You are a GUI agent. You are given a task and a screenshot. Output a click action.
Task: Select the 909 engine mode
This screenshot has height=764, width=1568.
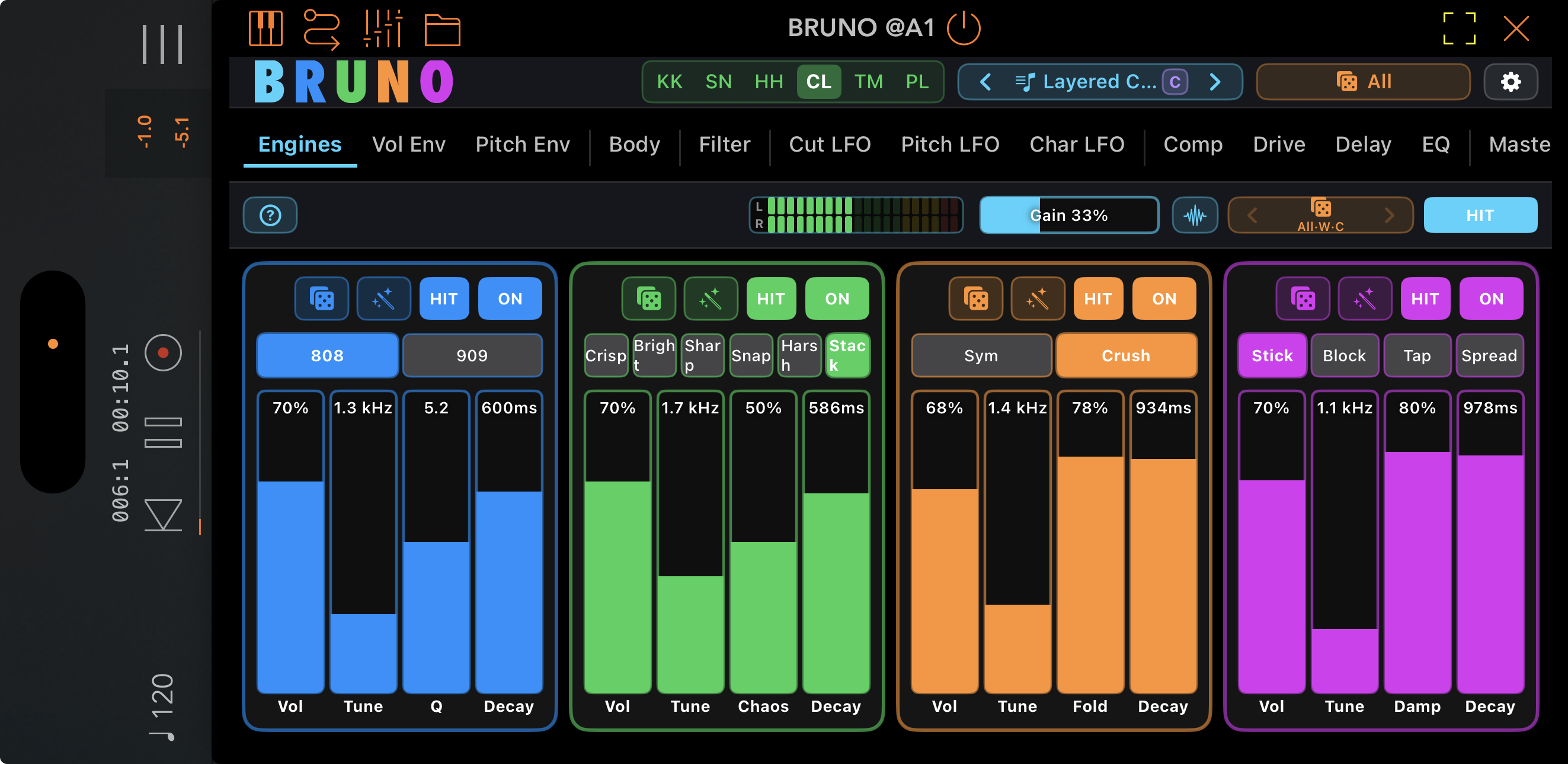pyautogui.click(x=472, y=355)
